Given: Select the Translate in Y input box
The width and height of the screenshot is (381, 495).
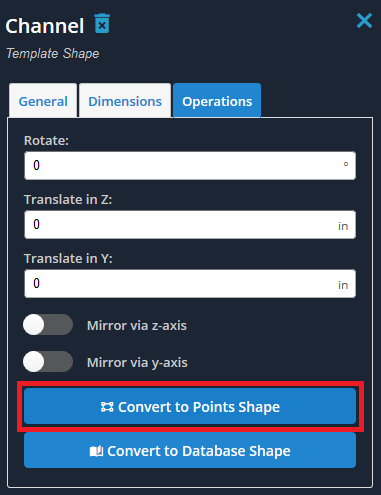Looking at the screenshot, I should pyautogui.click(x=190, y=284).
